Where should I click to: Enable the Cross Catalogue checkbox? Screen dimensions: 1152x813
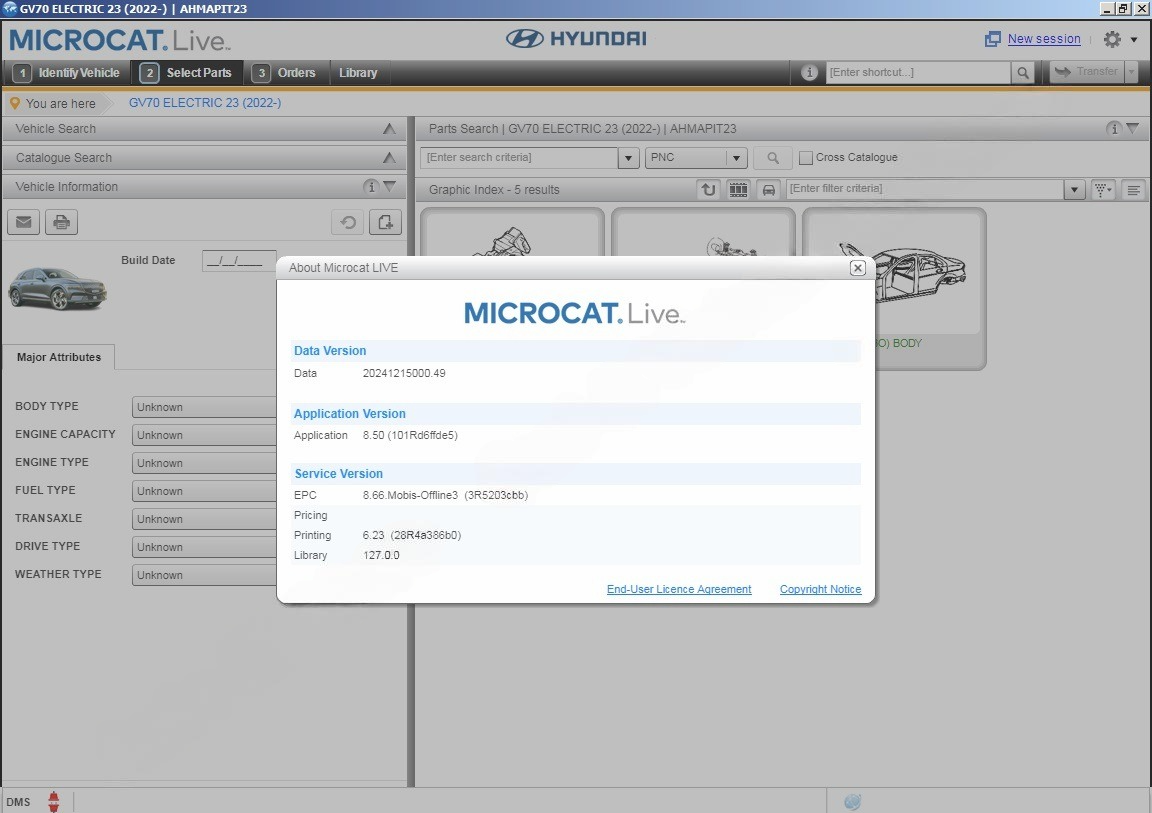(806, 157)
